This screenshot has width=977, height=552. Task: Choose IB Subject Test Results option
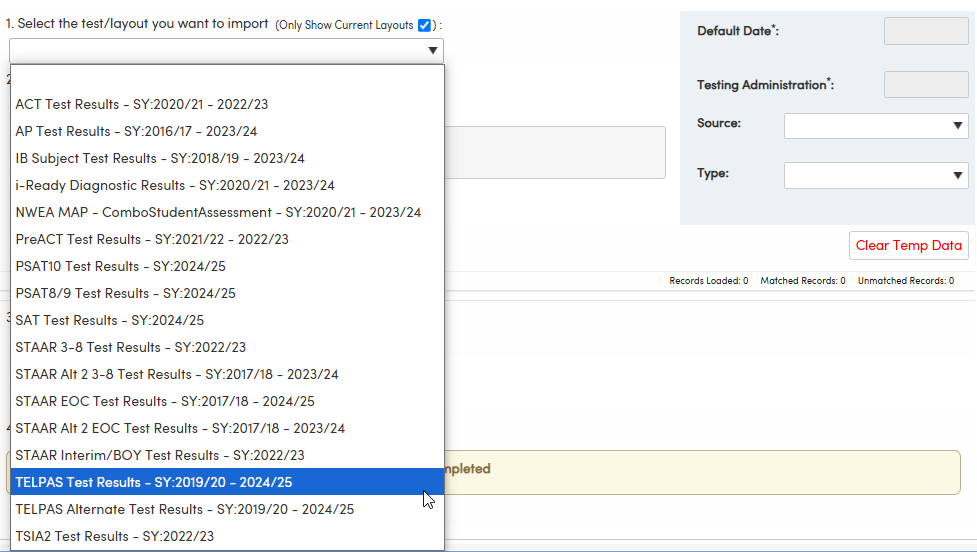(x=227, y=158)
